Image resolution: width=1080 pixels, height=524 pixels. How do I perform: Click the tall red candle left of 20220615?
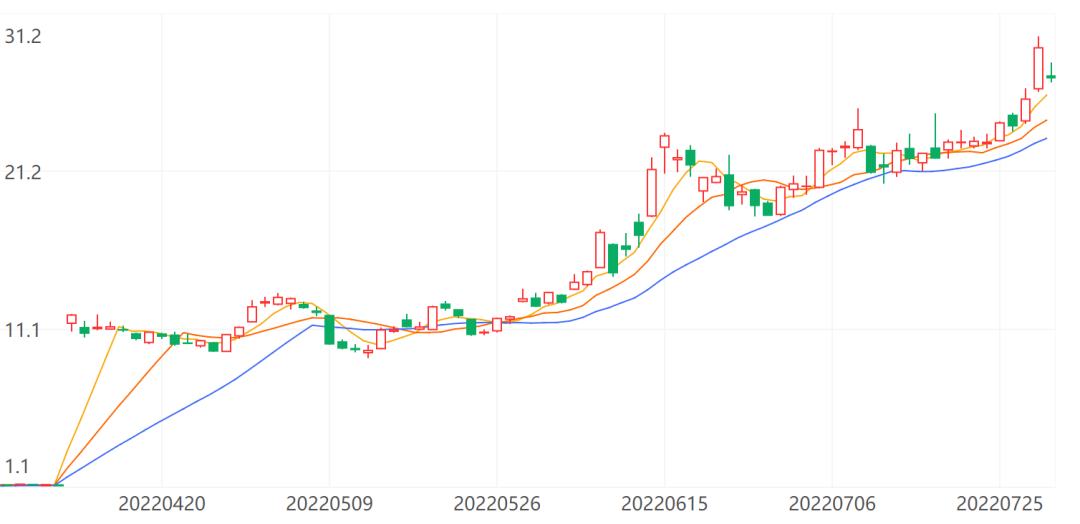coord(652,192)
